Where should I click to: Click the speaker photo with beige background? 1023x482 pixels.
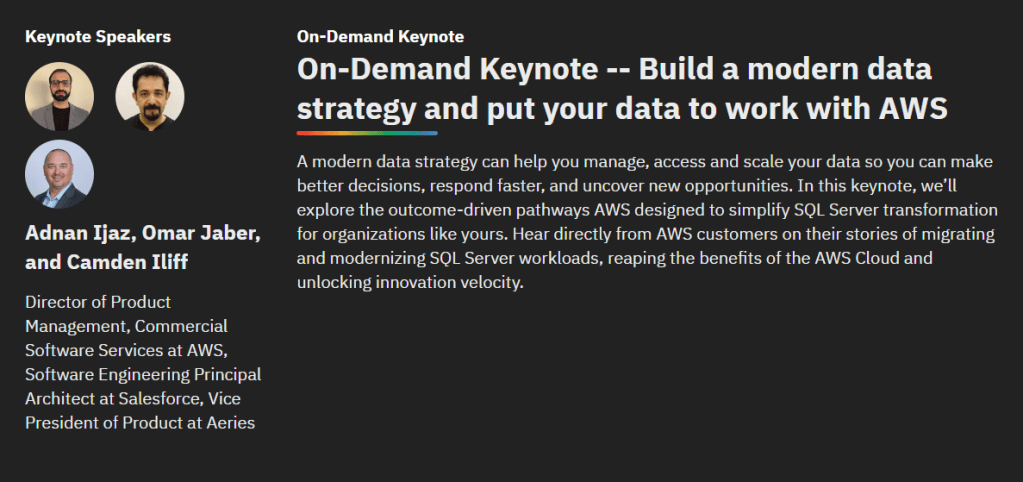point(59,97)
